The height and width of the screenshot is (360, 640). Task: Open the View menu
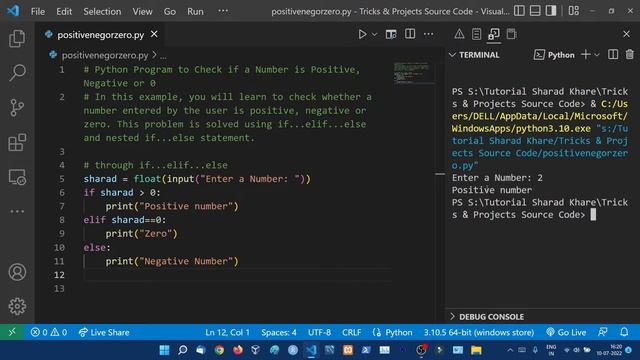(x=142, y=11)
